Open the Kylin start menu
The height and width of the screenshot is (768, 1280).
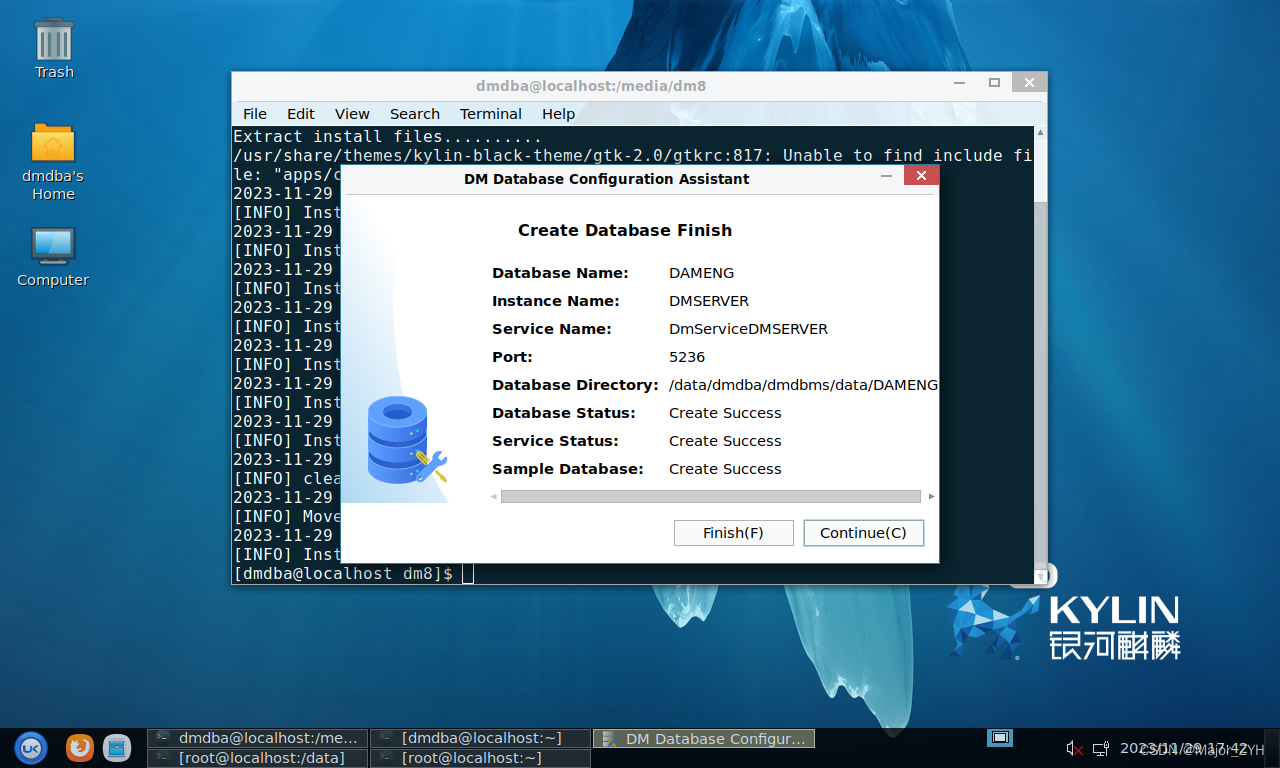tap(30, 747)
